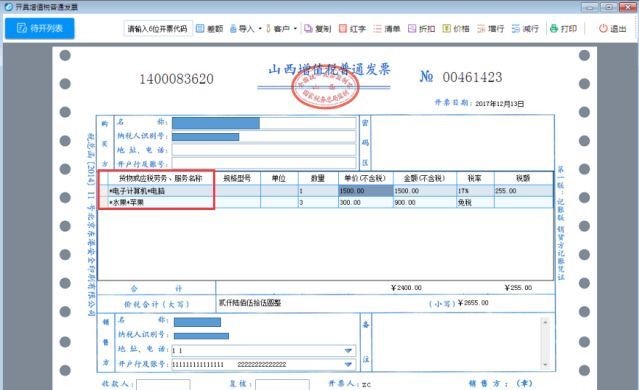
Task: Click the unit price cell 300.00
Action: coord(366,202)
